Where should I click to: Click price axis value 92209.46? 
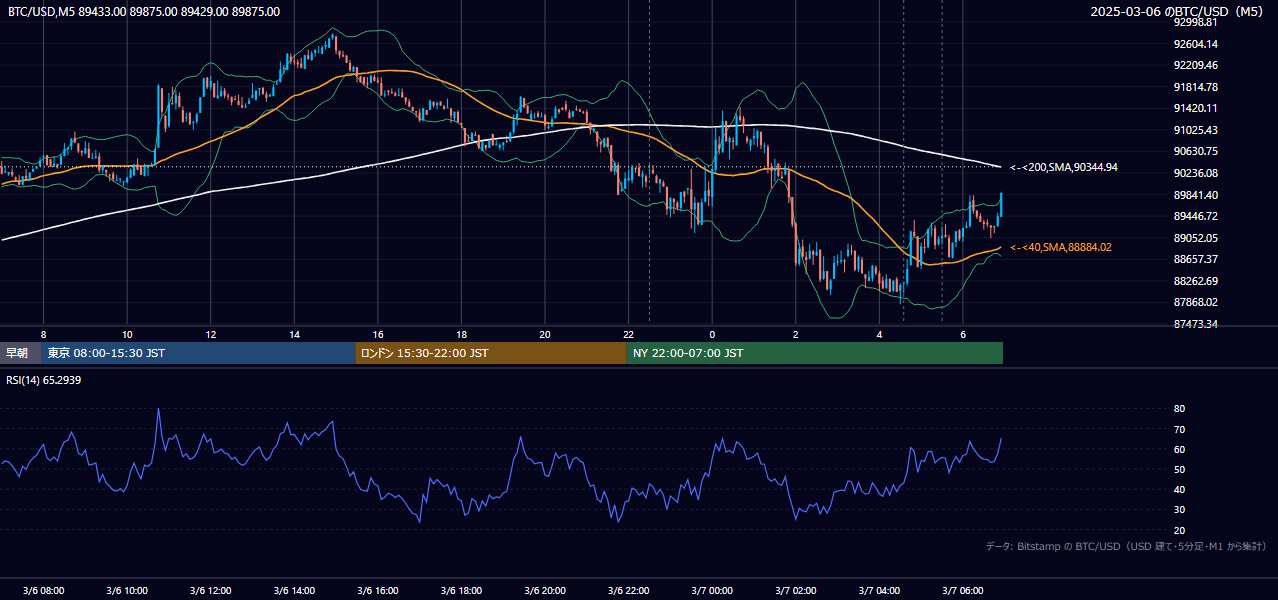(1195, 65)
